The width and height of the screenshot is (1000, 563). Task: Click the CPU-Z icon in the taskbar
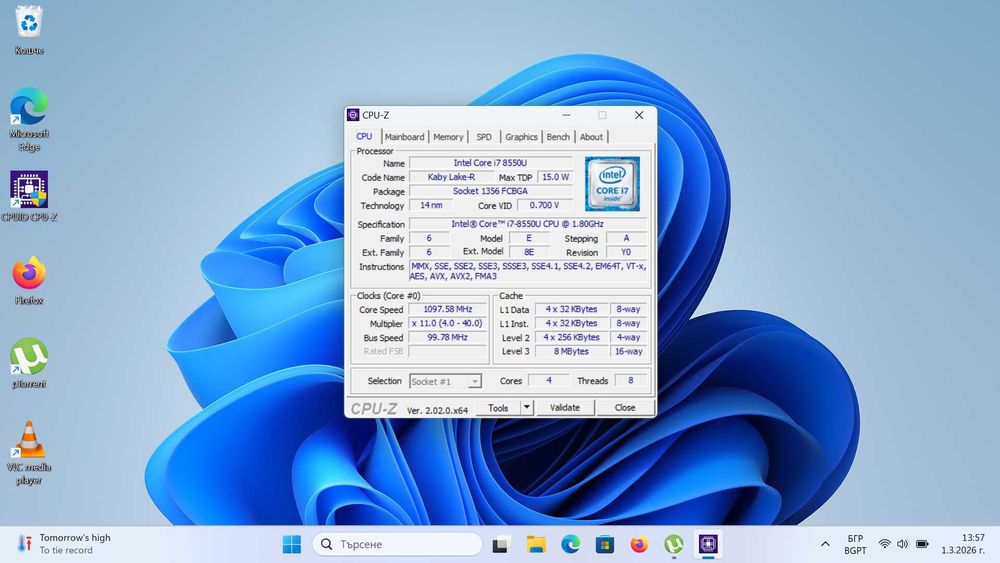pyautogui.click(x=708, y=544)
